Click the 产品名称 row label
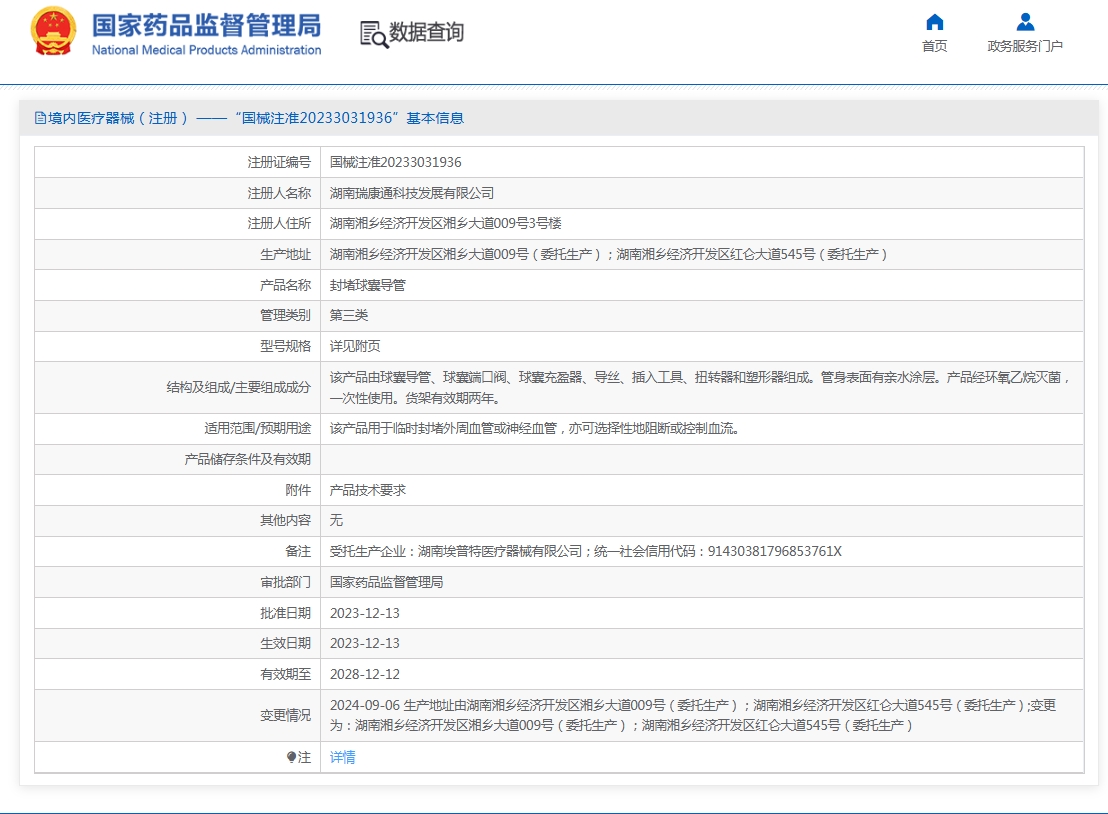Screen dimensions: 1108x814 click(x=285, y=285)
